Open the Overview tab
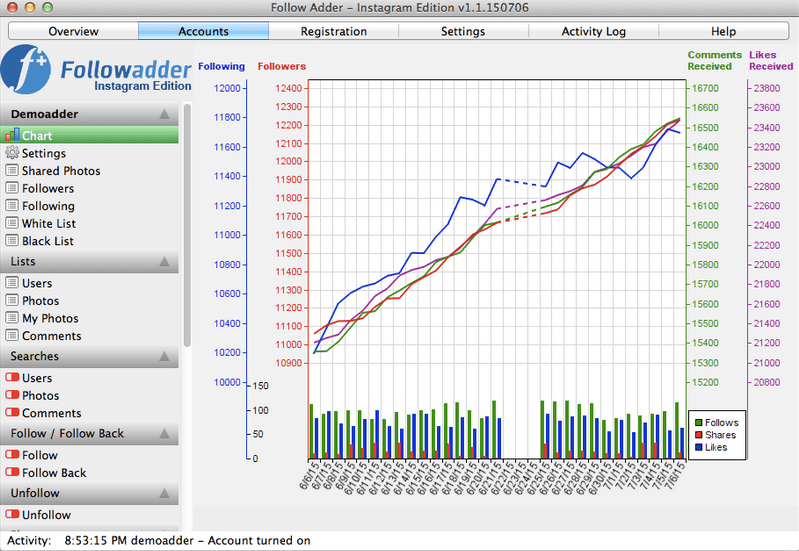This screenshot has width=799, height=551. (73, 31)
